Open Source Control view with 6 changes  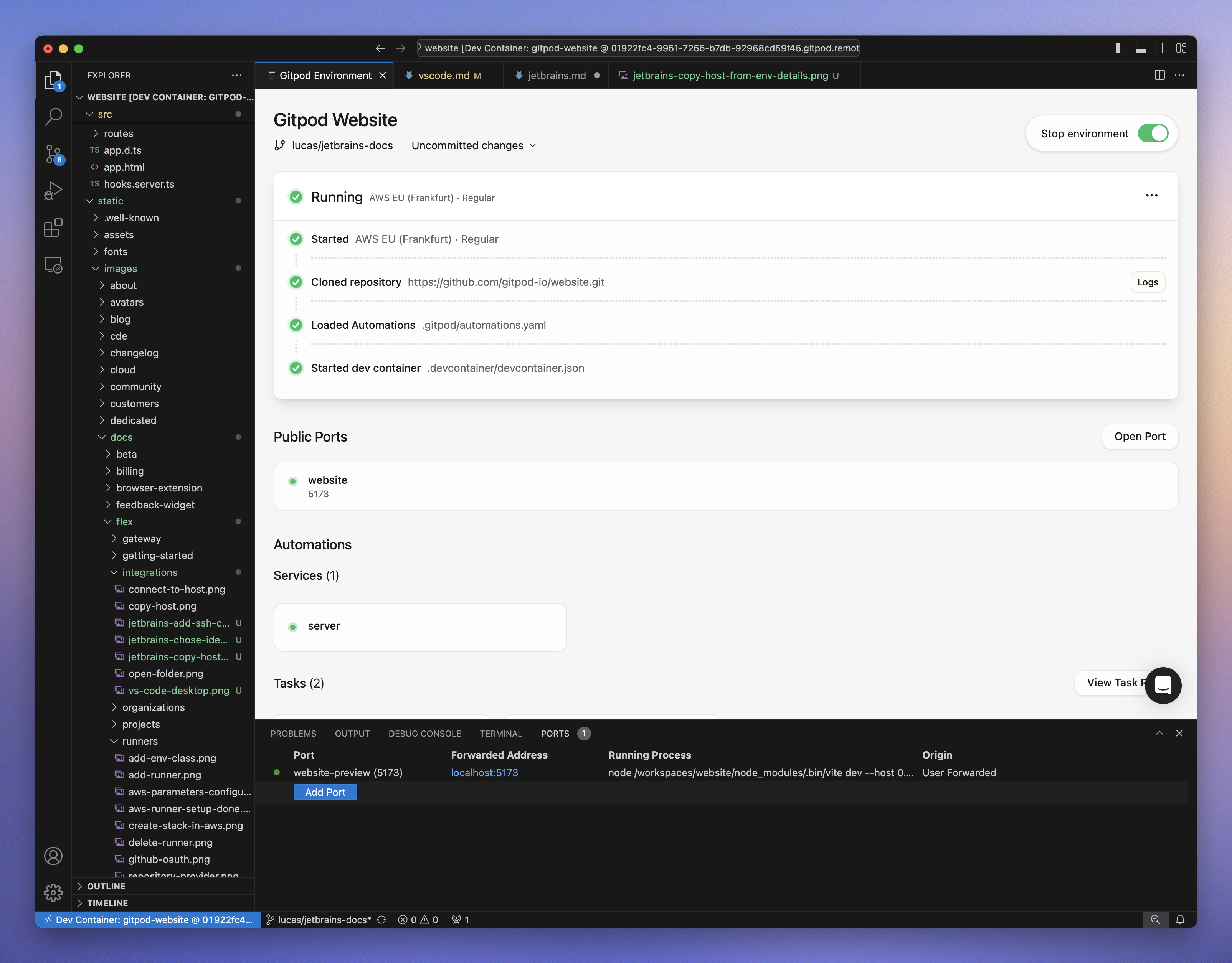point(53,153)
